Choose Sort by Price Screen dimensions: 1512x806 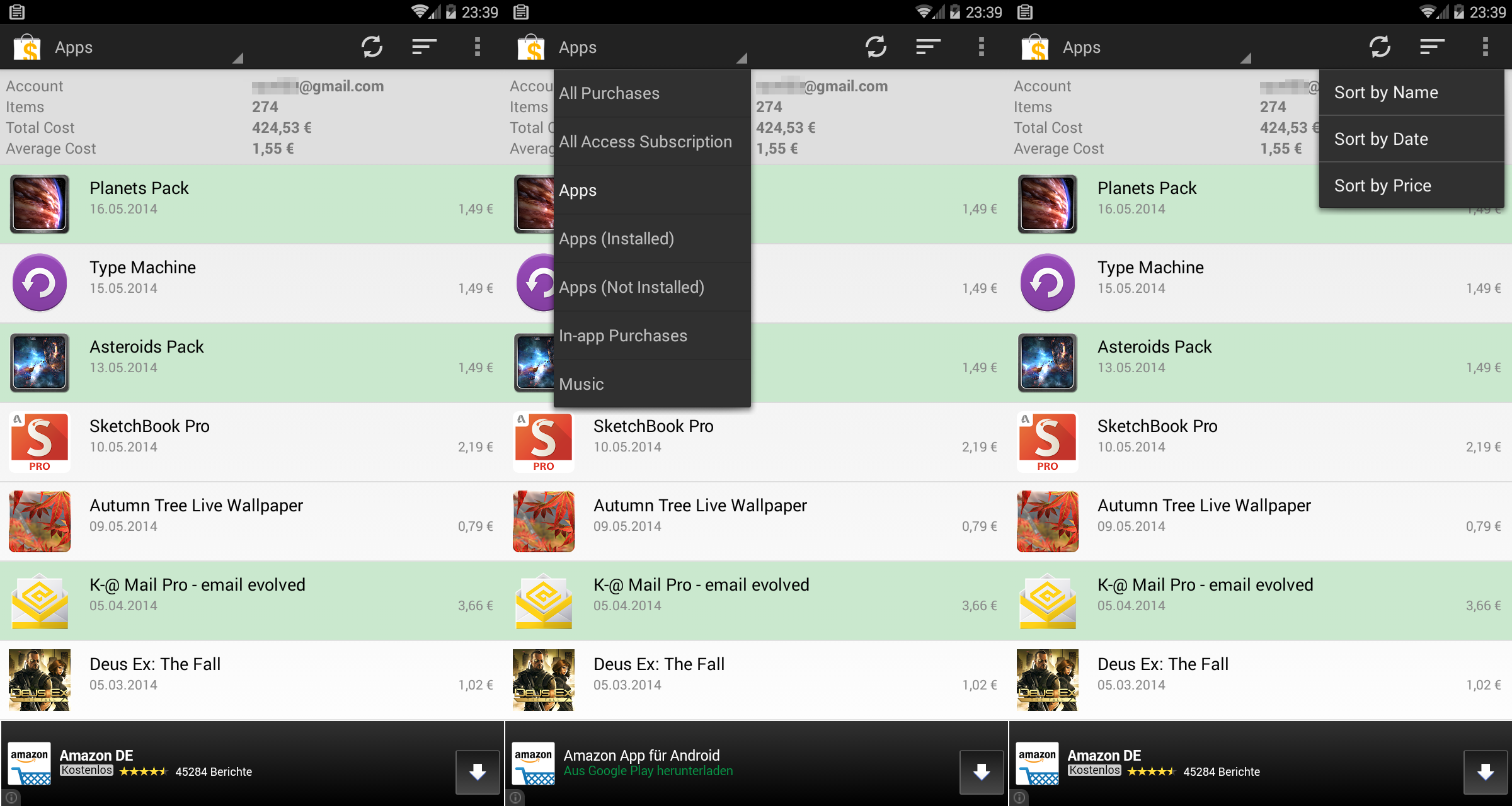click(x=1411, y=186)
